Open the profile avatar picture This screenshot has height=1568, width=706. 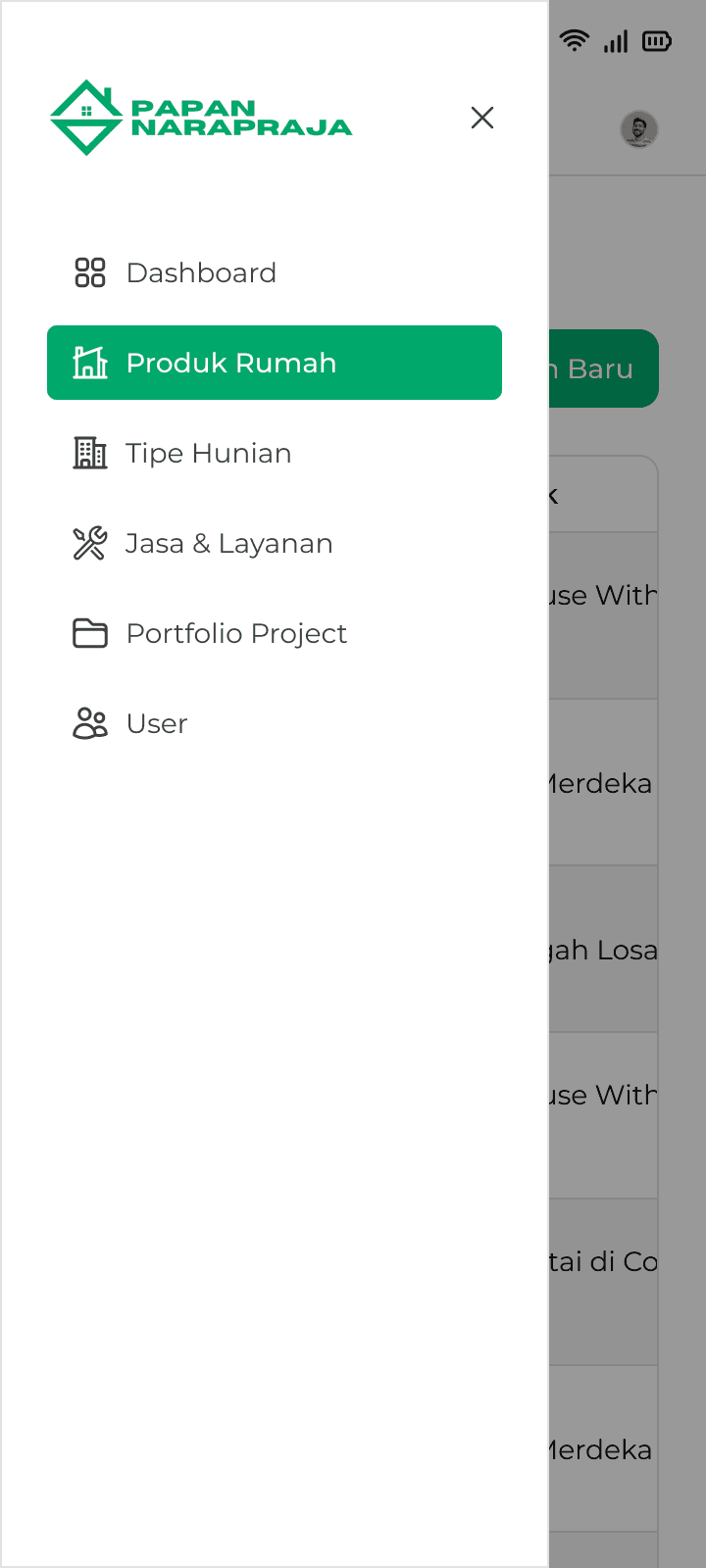[638, 128]
